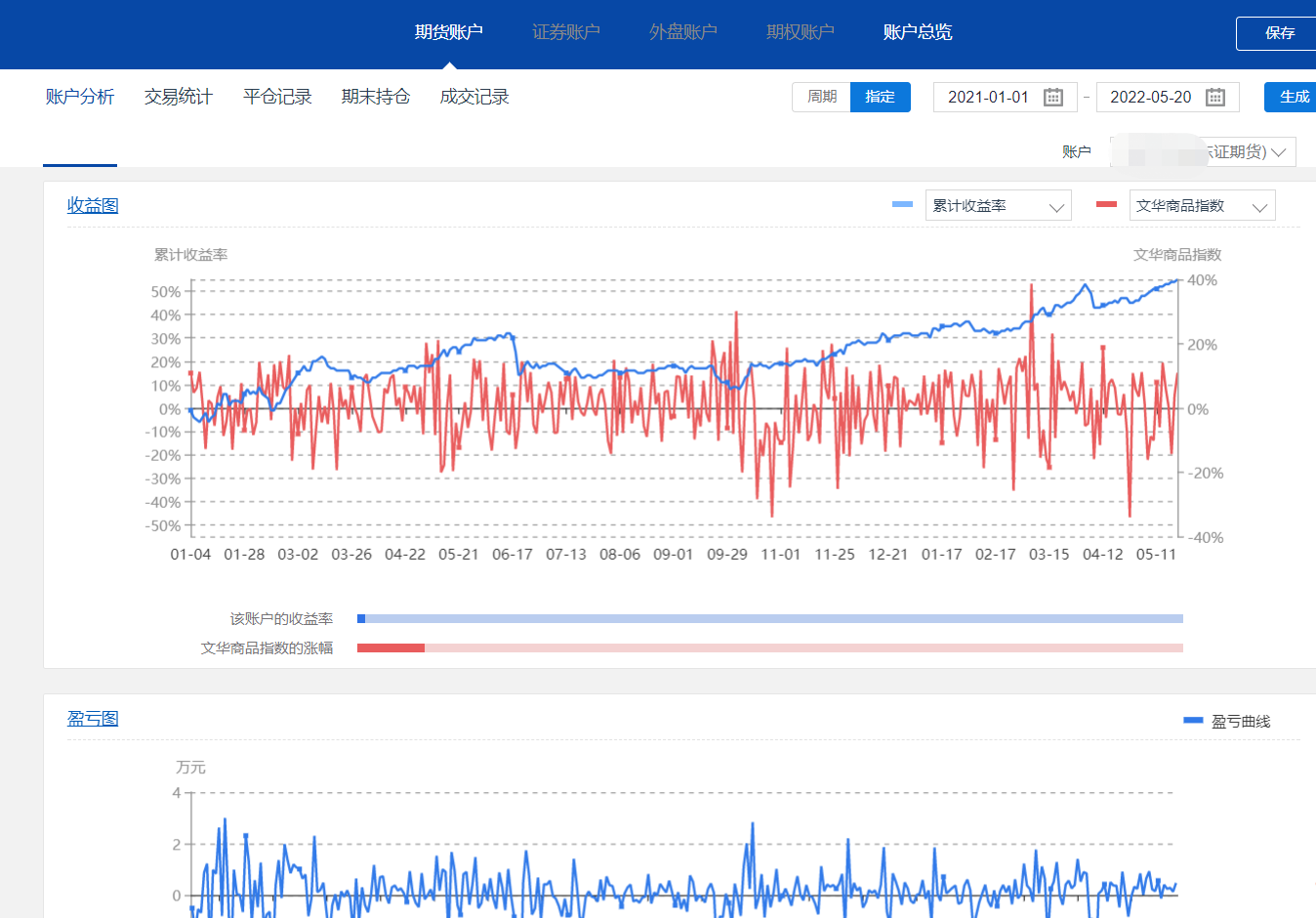
Task: Click the 盈亏曲线 legend label
Action: [x=1241, y=721]
